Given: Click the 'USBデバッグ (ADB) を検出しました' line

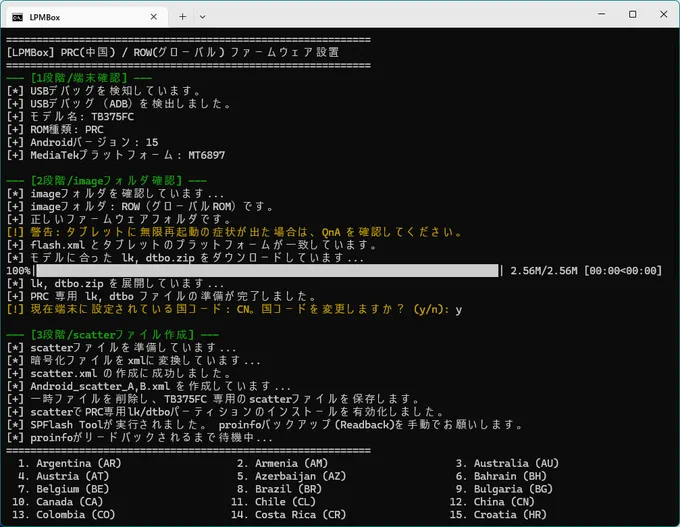Looking at the screenshot, I should [x=119, y=104].
